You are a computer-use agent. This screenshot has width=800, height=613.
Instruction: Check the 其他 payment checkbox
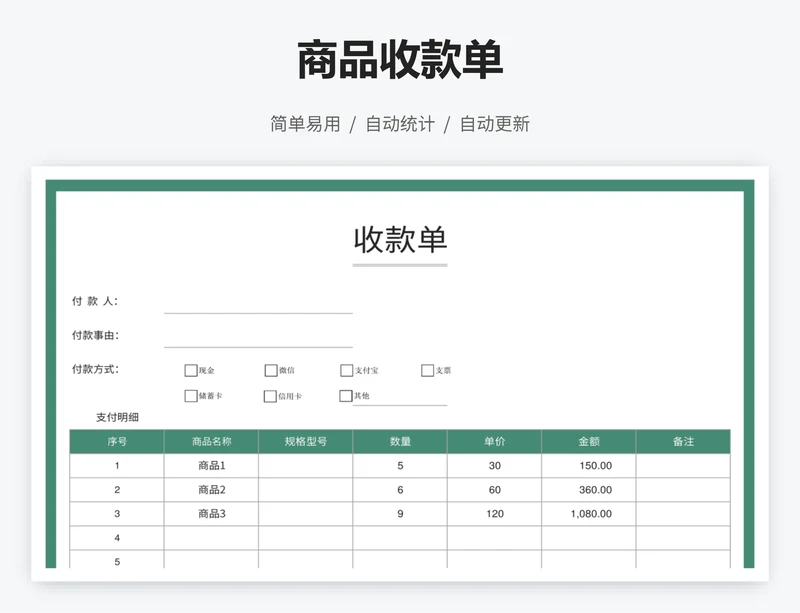pyautogui.click(x=345, y=396)
